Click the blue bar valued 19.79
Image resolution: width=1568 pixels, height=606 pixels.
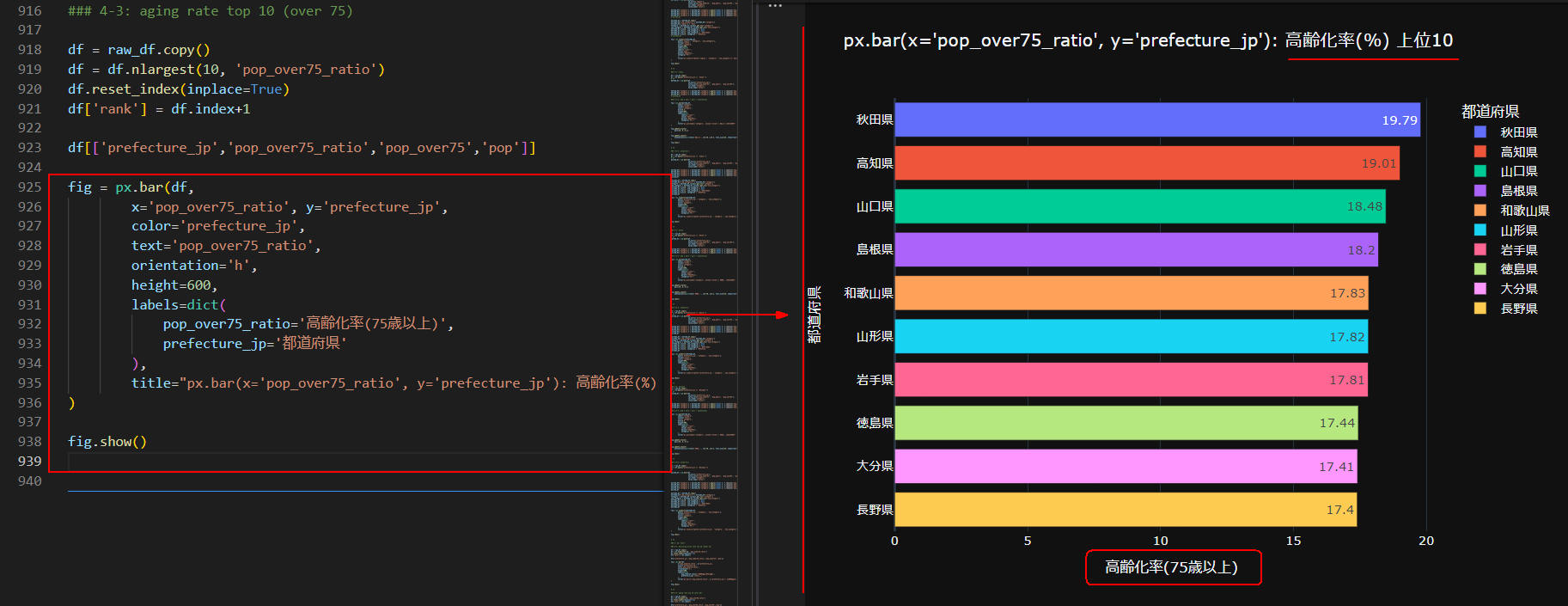[x=1157, y=119]
